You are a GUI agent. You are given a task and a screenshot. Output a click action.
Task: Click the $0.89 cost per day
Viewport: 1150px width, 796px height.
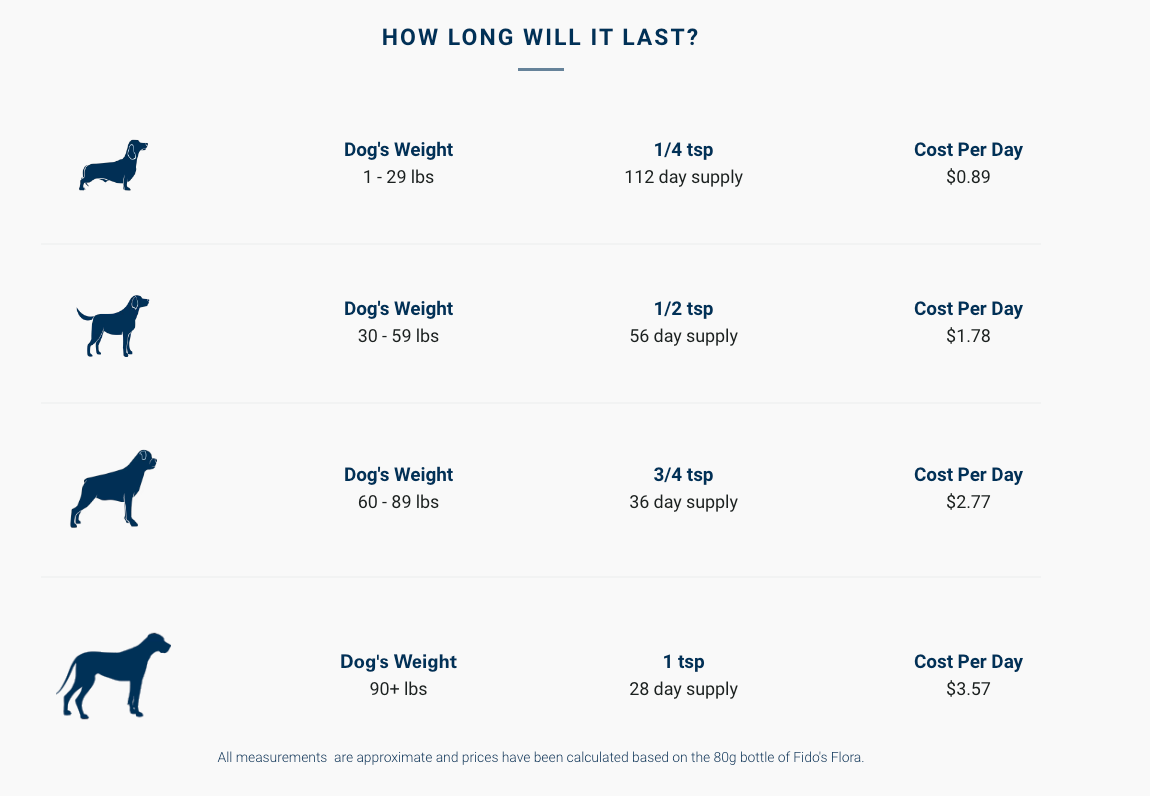click(968, 177)
